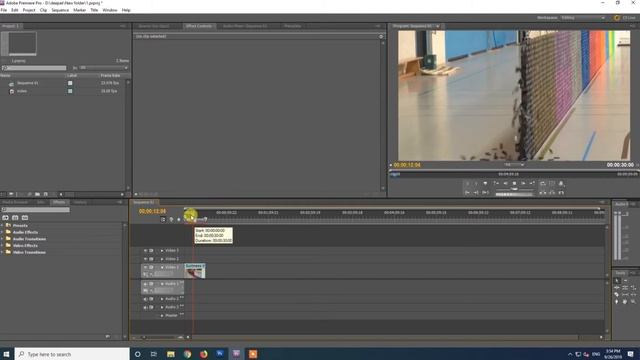Screen dimensions: 640x360
Task: Click the shuttle slider in Program monitor
Action: [x=514, y=189]
